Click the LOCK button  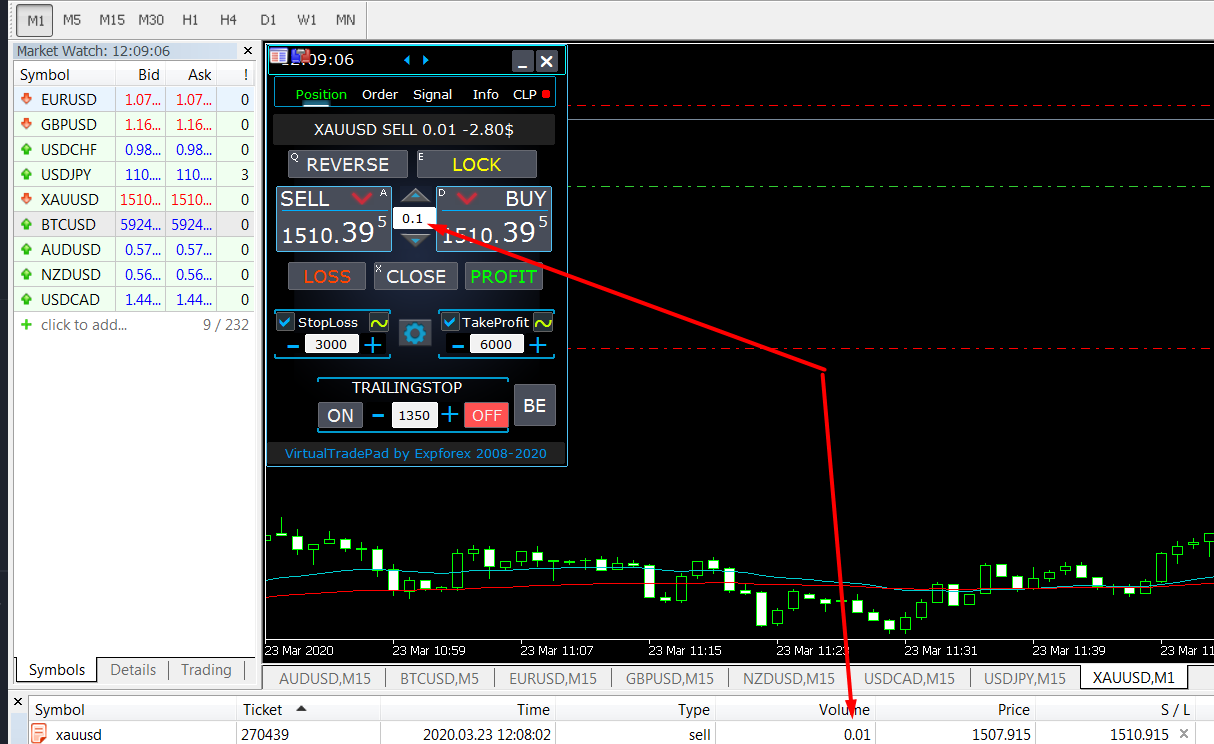pos(477,164)
